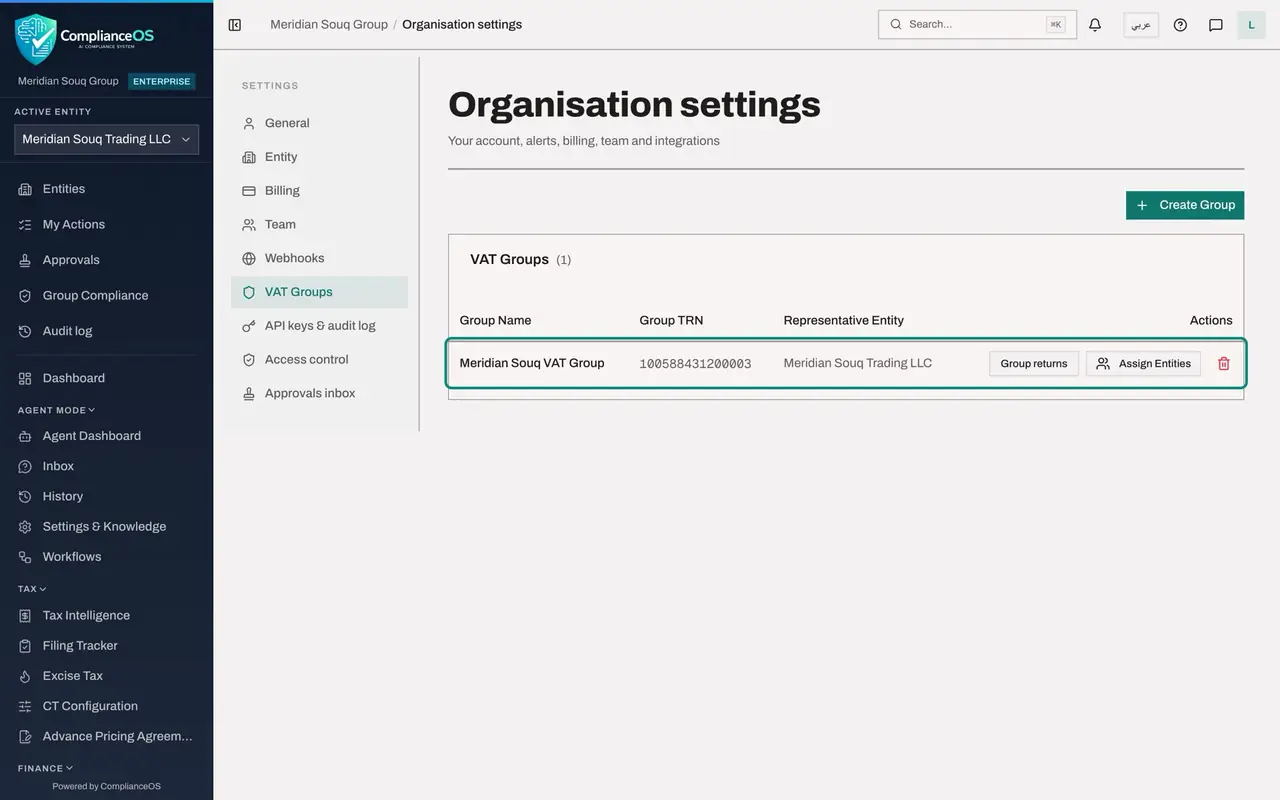1280x800 pixels.
Task: Open Settings & Knowledge
Action: (x=106, y=527)
